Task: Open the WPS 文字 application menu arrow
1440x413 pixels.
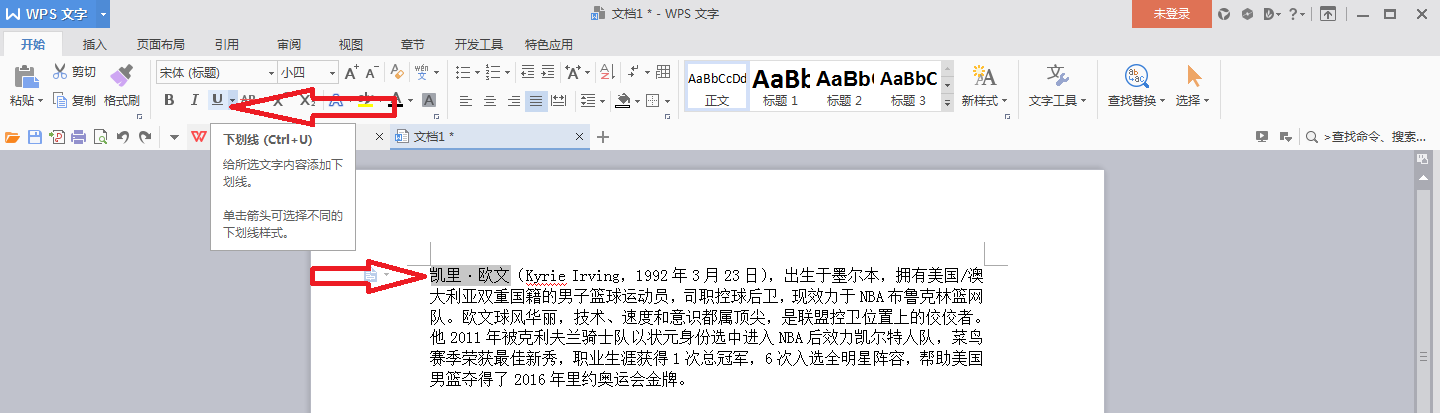Action: coord(103,14)
